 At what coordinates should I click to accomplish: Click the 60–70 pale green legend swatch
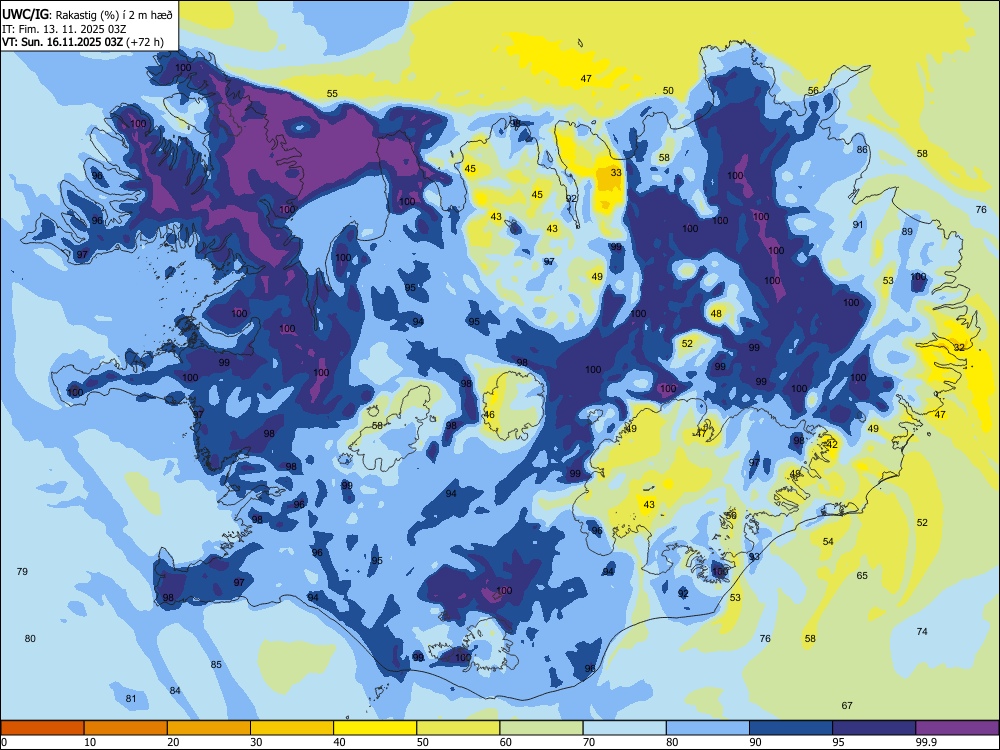541,728
